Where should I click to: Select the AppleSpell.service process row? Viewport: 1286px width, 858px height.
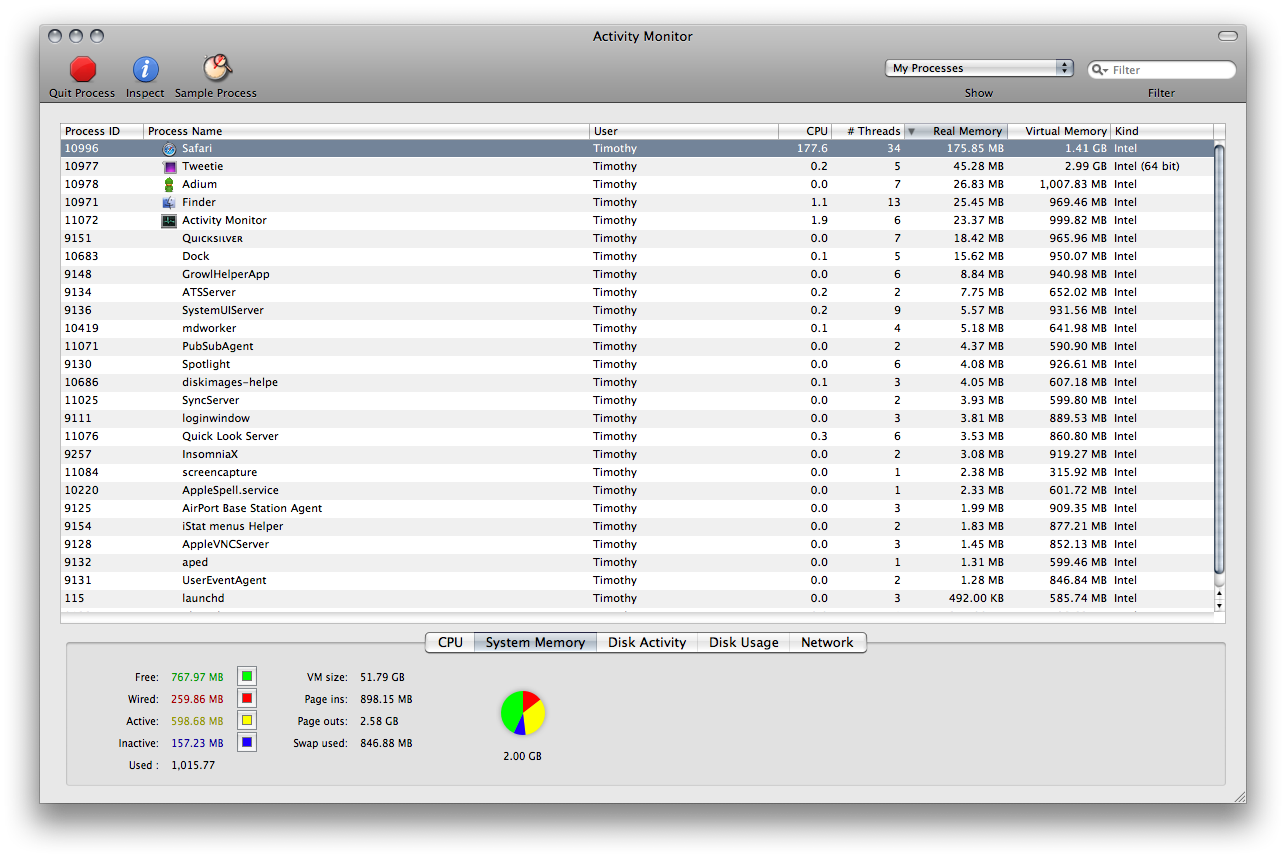(x=636, y=490)
